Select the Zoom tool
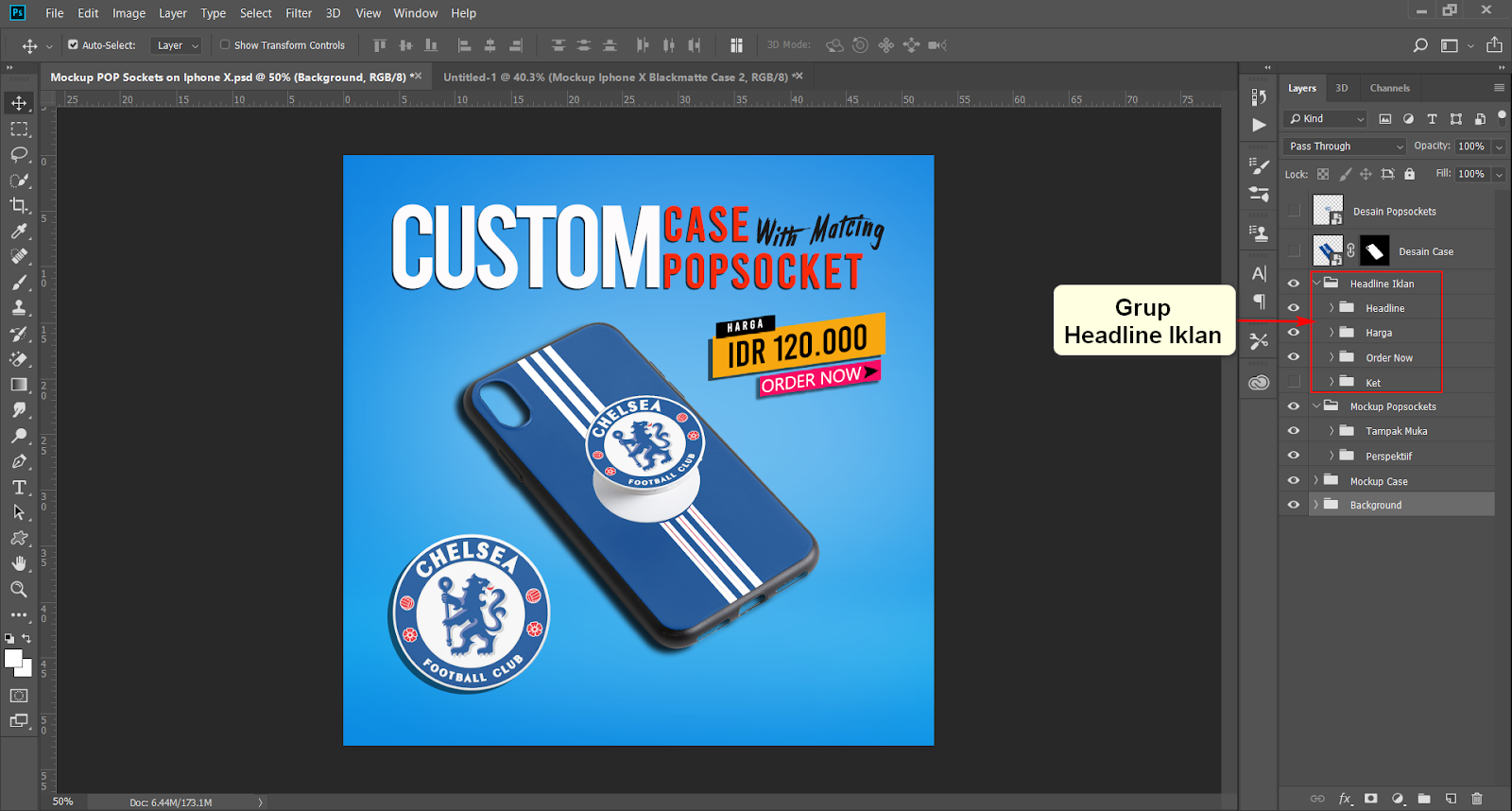 (x=19, y=589)
